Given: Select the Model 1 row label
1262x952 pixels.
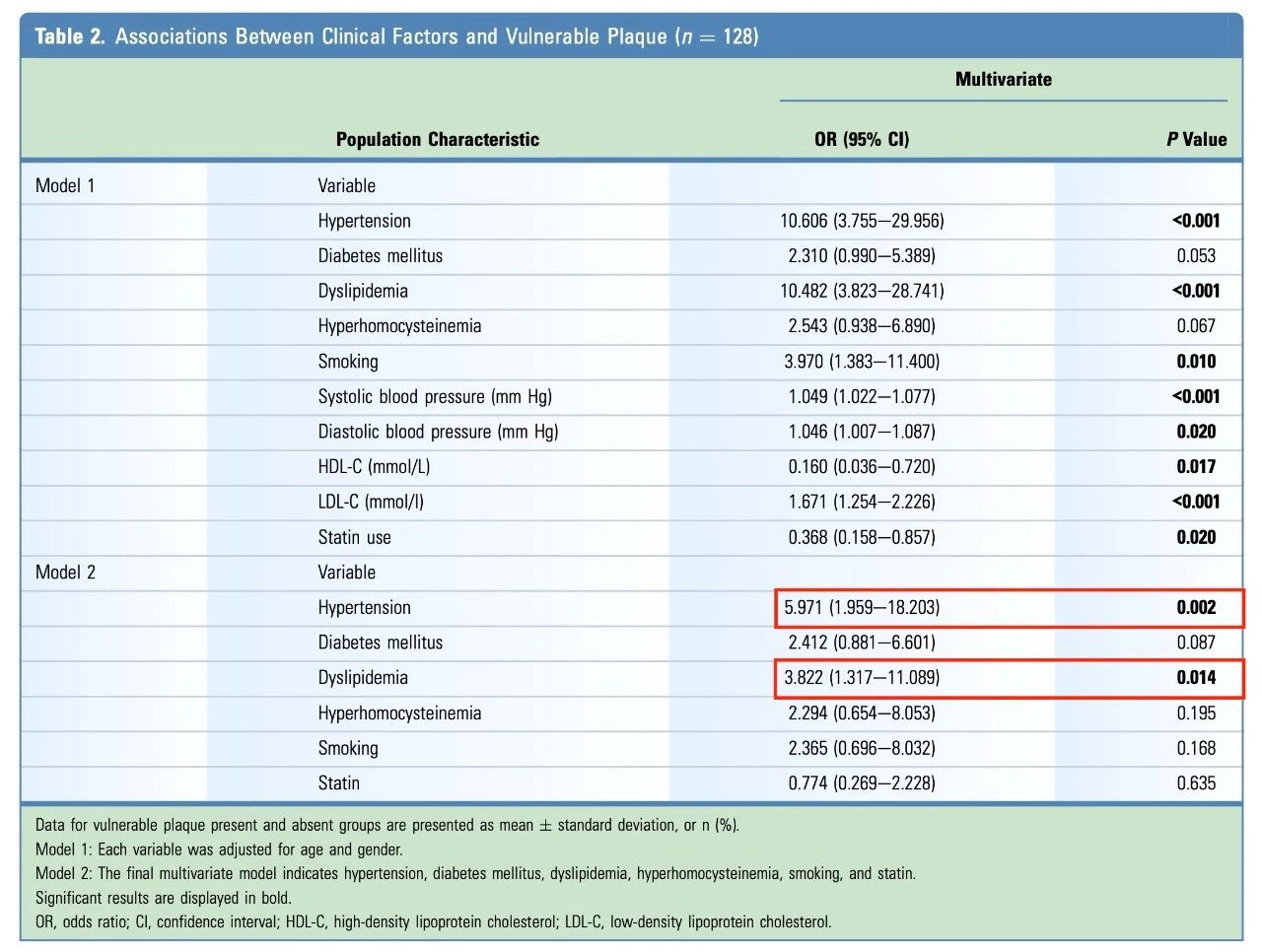Looking at the screenshot, I should pyautogui.click(x=65, y=185).
